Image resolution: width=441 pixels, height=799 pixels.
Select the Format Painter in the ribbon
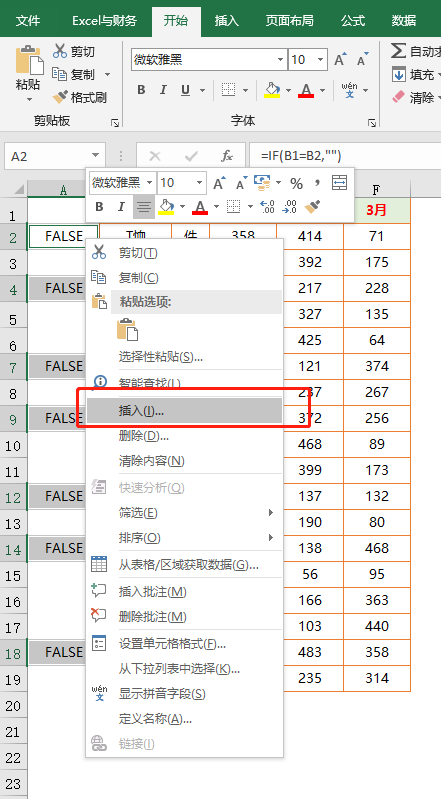80,97
